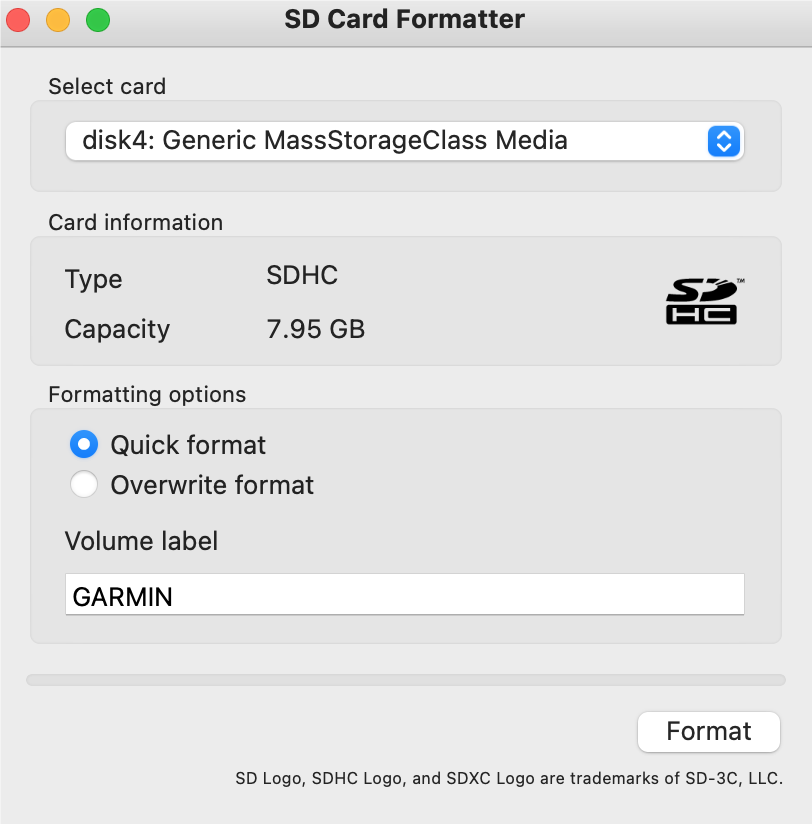Click the SDHC type value text
The image size is (812, 824).
pos(302,275)
